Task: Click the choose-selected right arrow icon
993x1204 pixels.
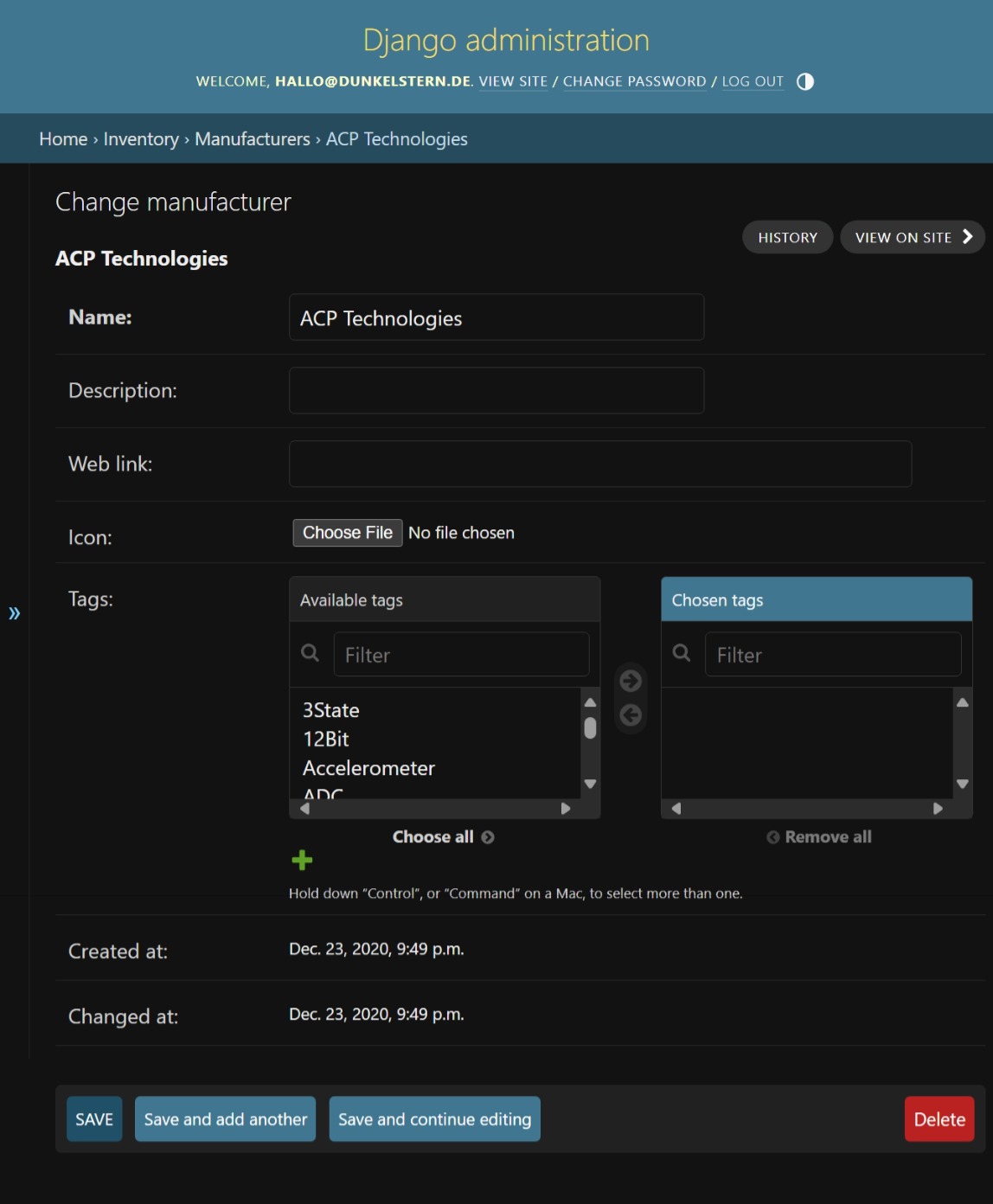Action: click(x=631, y=681)
